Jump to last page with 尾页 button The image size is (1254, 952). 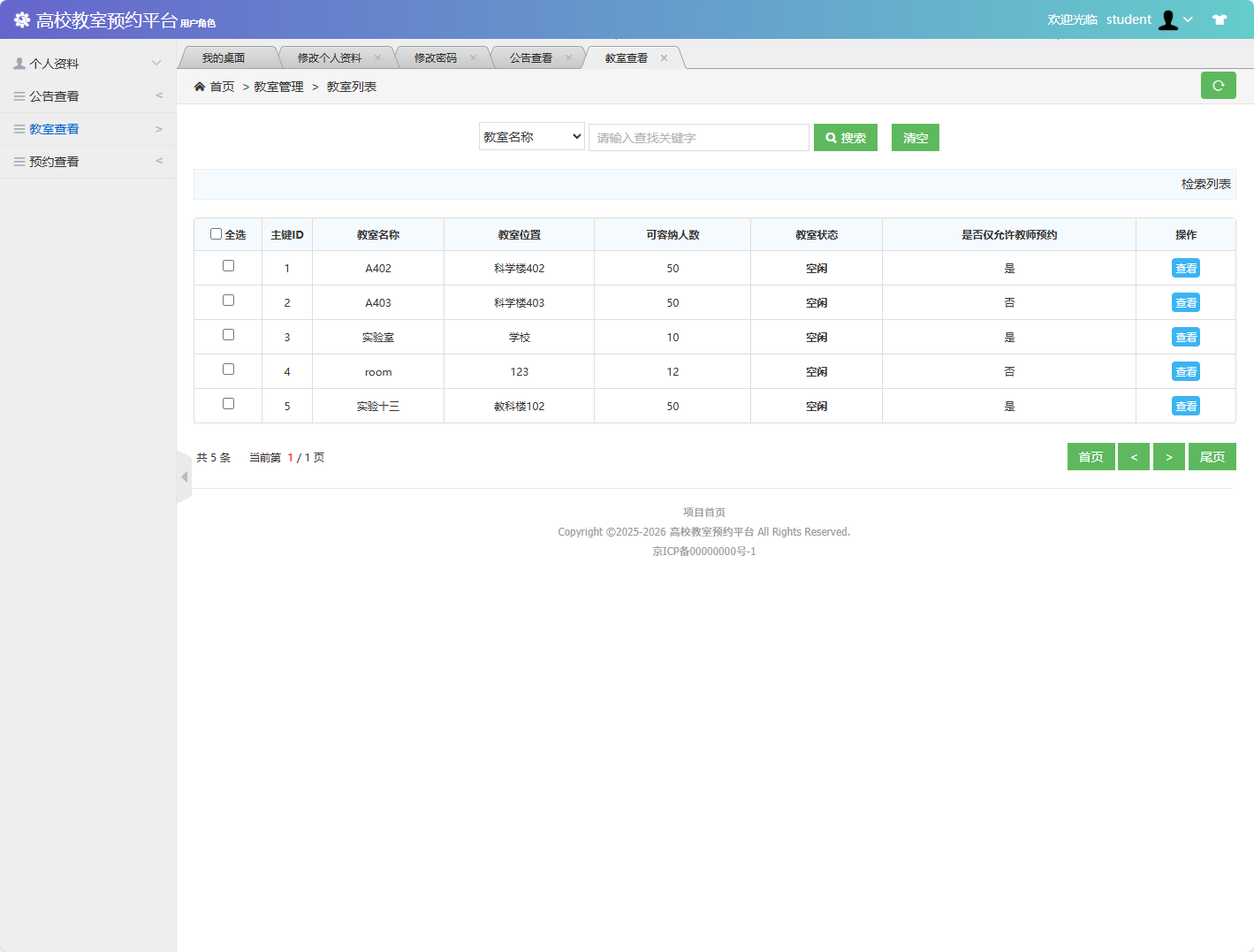tap(1212, 457)
